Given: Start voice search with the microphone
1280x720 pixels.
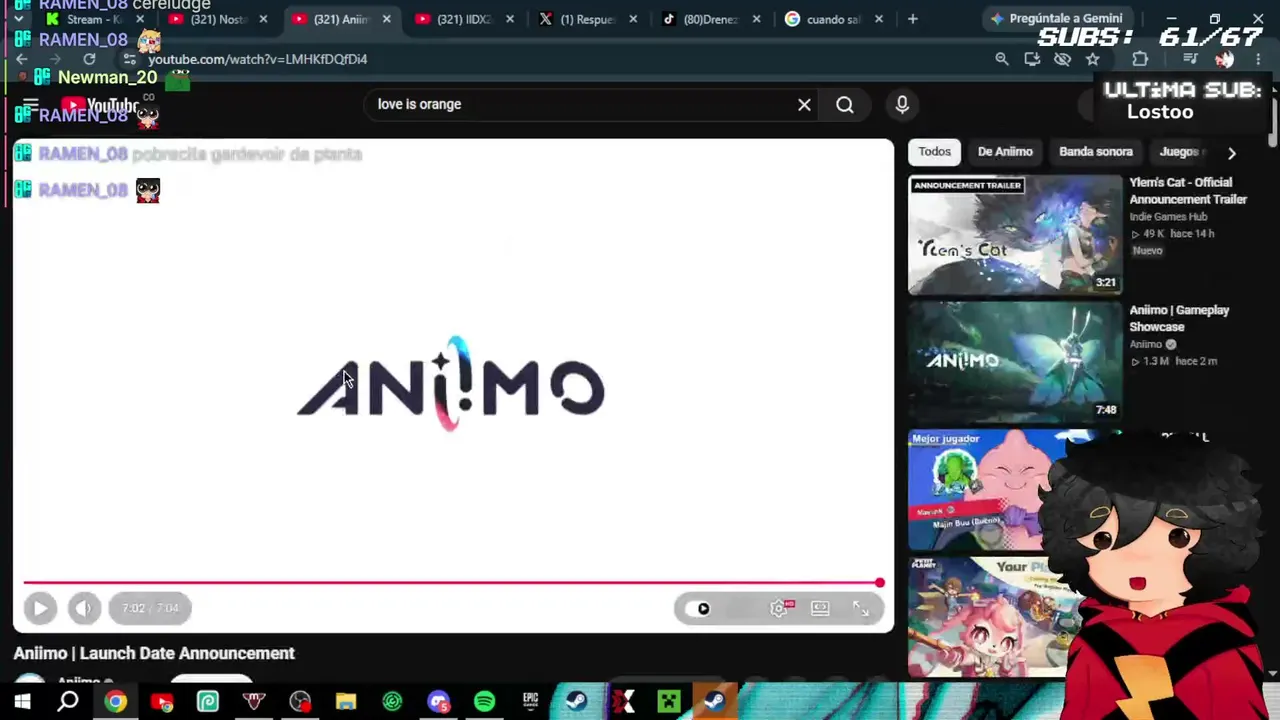Looking at the screenshot, I should (902, 104).
